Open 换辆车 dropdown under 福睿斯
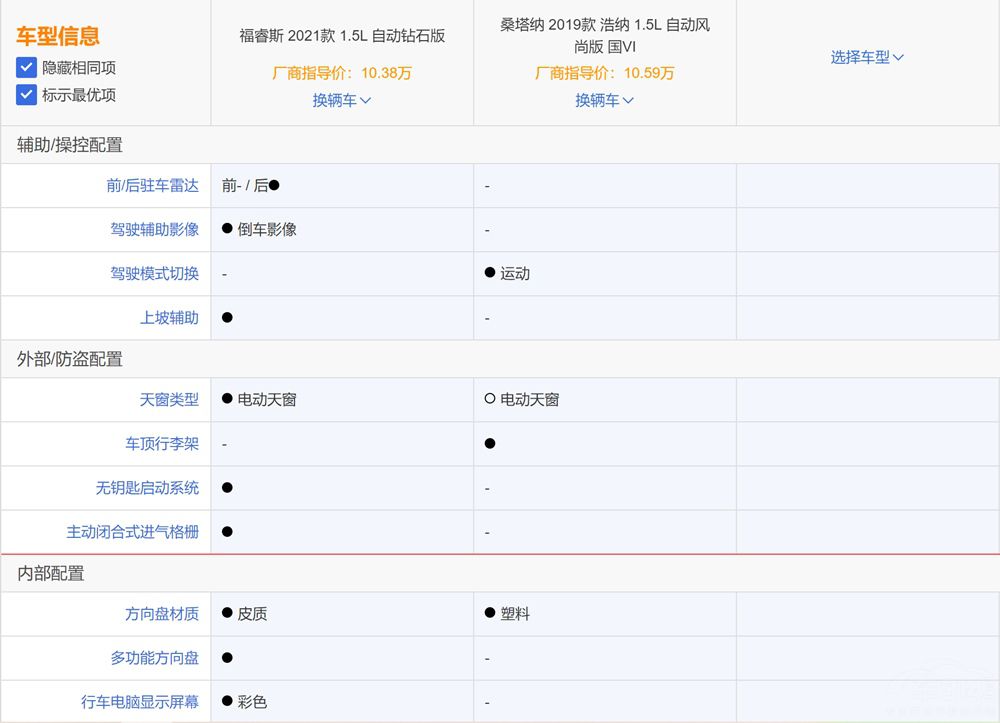This screenshot has width=1000, height=723. pos(341,100)
